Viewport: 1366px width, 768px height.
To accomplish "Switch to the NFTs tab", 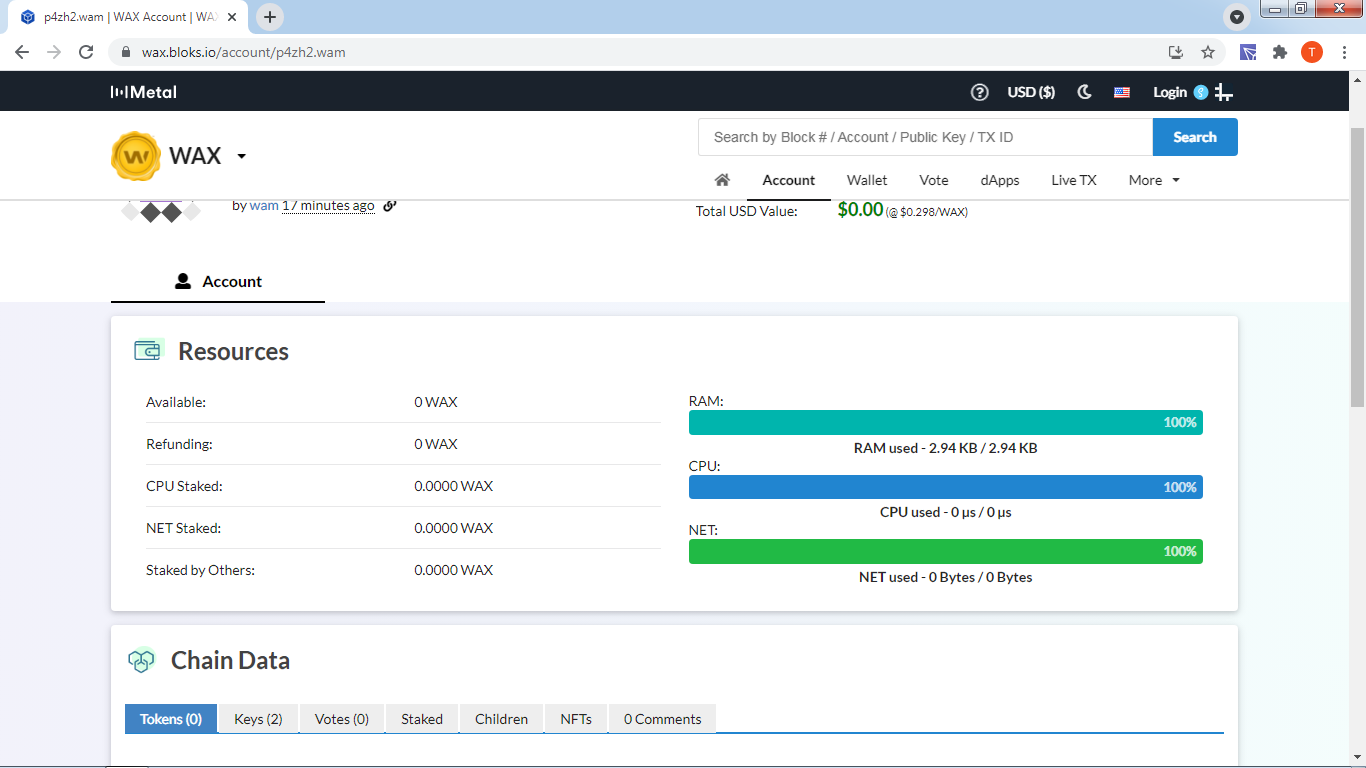I will 576,719.
